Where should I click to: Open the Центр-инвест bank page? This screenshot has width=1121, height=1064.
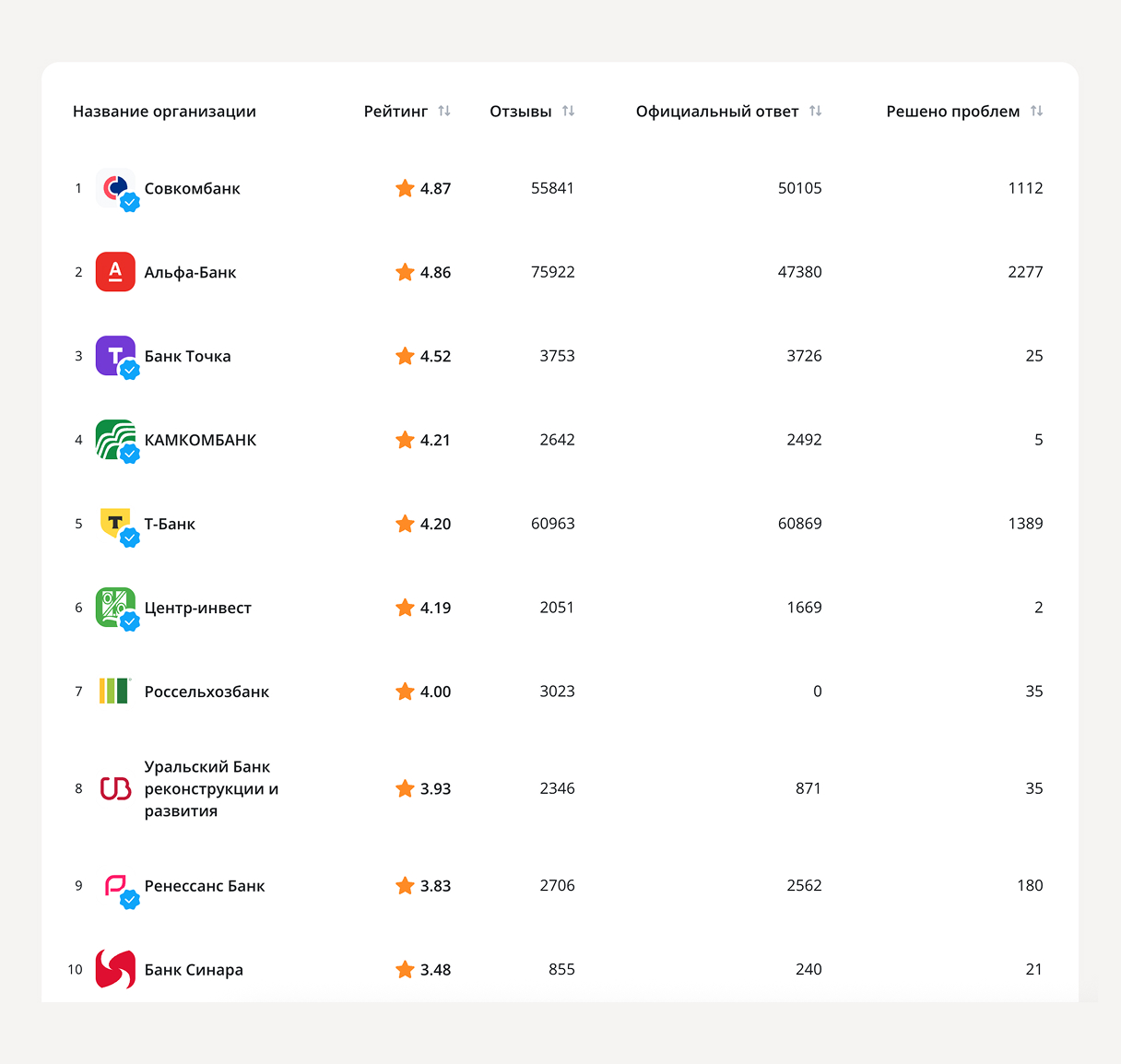(x=197, y=608)
